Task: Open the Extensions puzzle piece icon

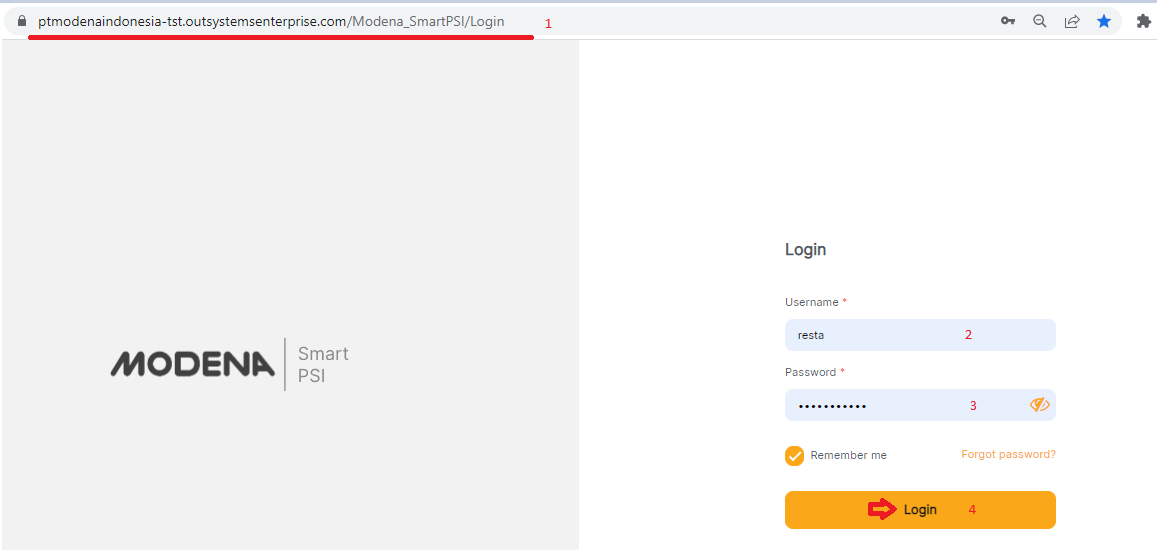Action: (x=1143, y=21)
